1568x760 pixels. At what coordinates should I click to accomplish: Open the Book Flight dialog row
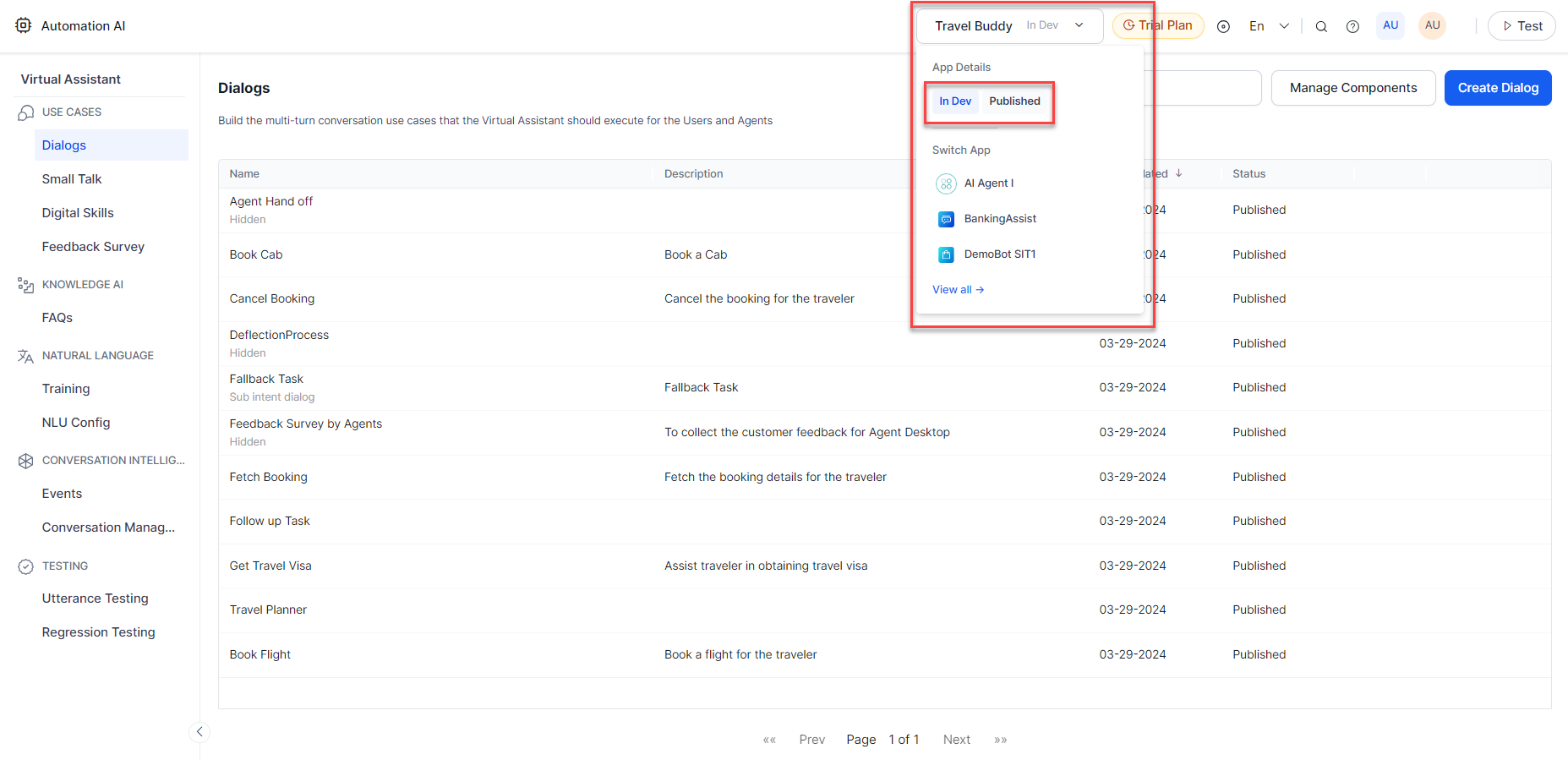pos(260,654)
